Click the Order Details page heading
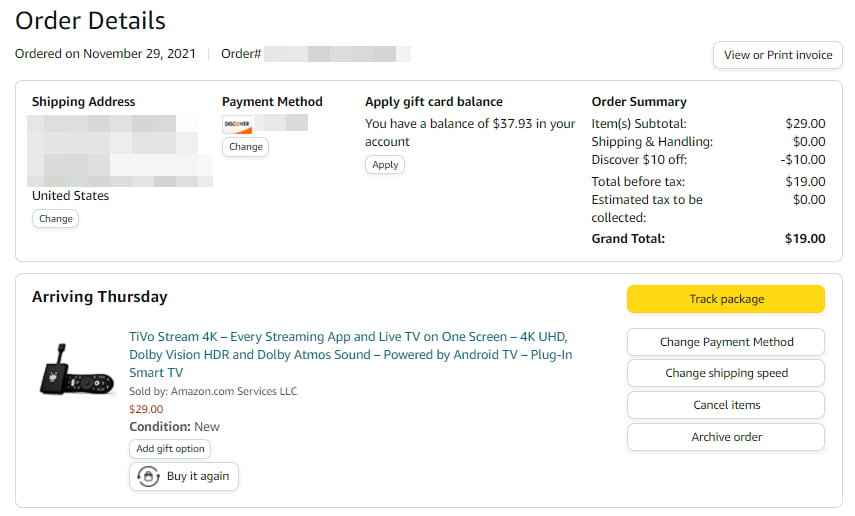Image resolution: width=855 pixels, height=516 pixels. tap(91, 21)
